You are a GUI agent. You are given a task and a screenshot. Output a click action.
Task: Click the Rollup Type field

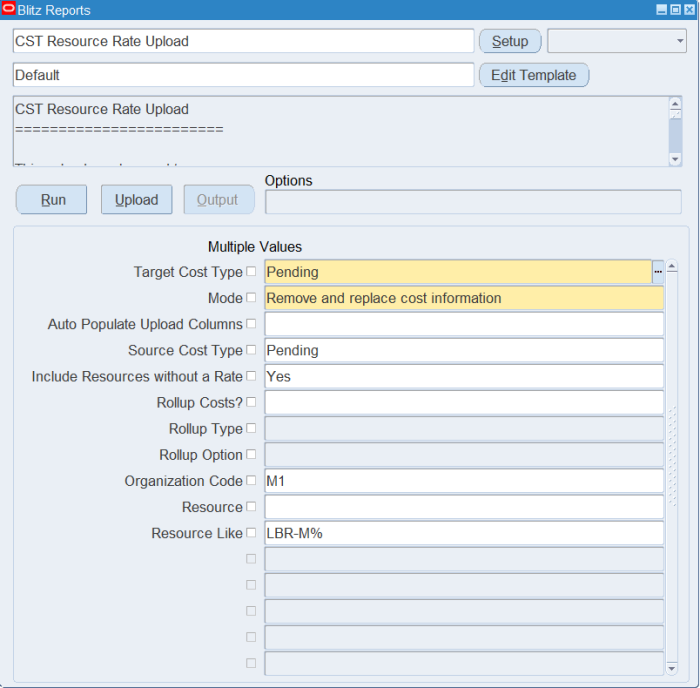click(x=464, y=429)
